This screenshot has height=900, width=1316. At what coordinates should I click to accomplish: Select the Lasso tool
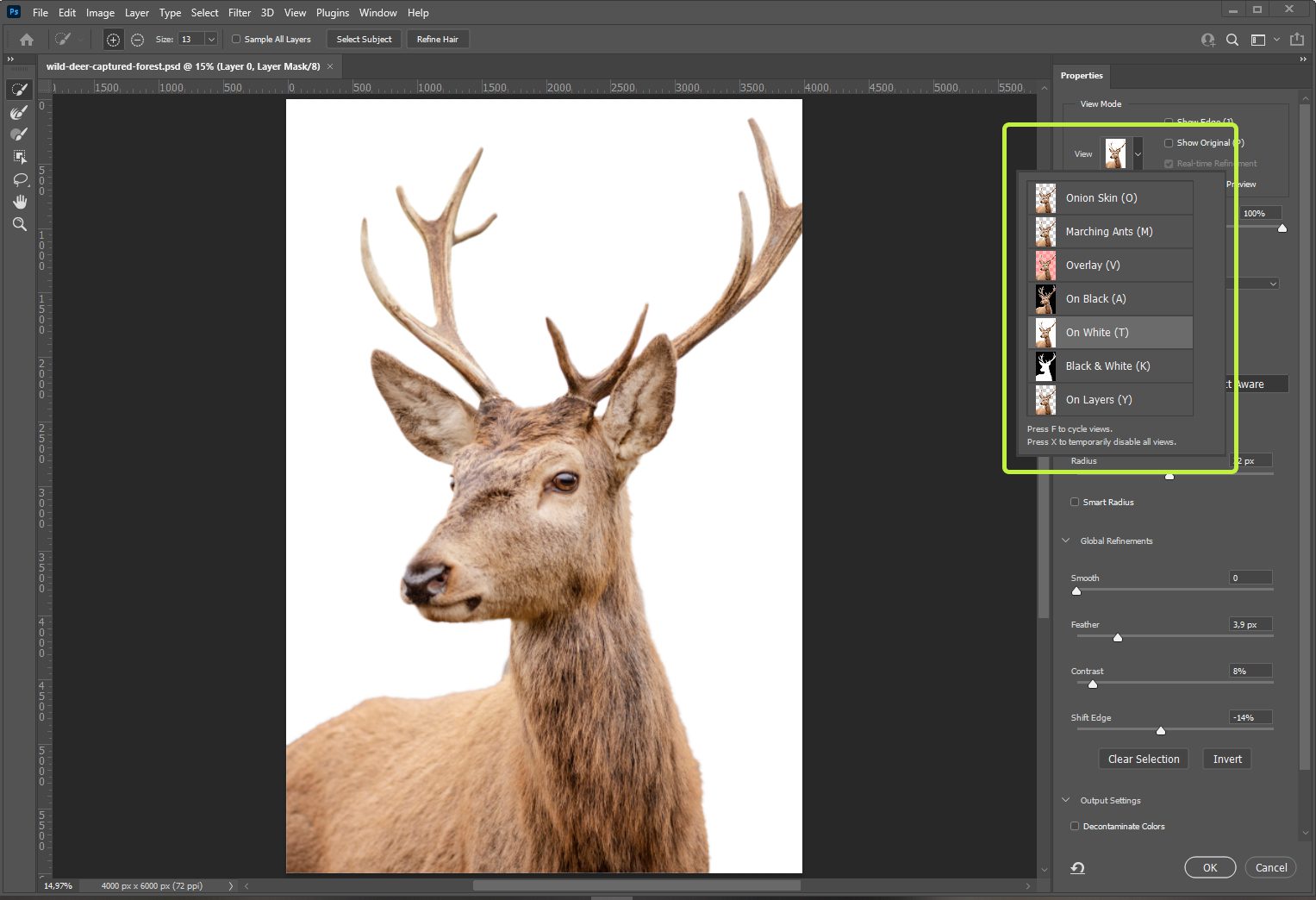tap(19, 179)
